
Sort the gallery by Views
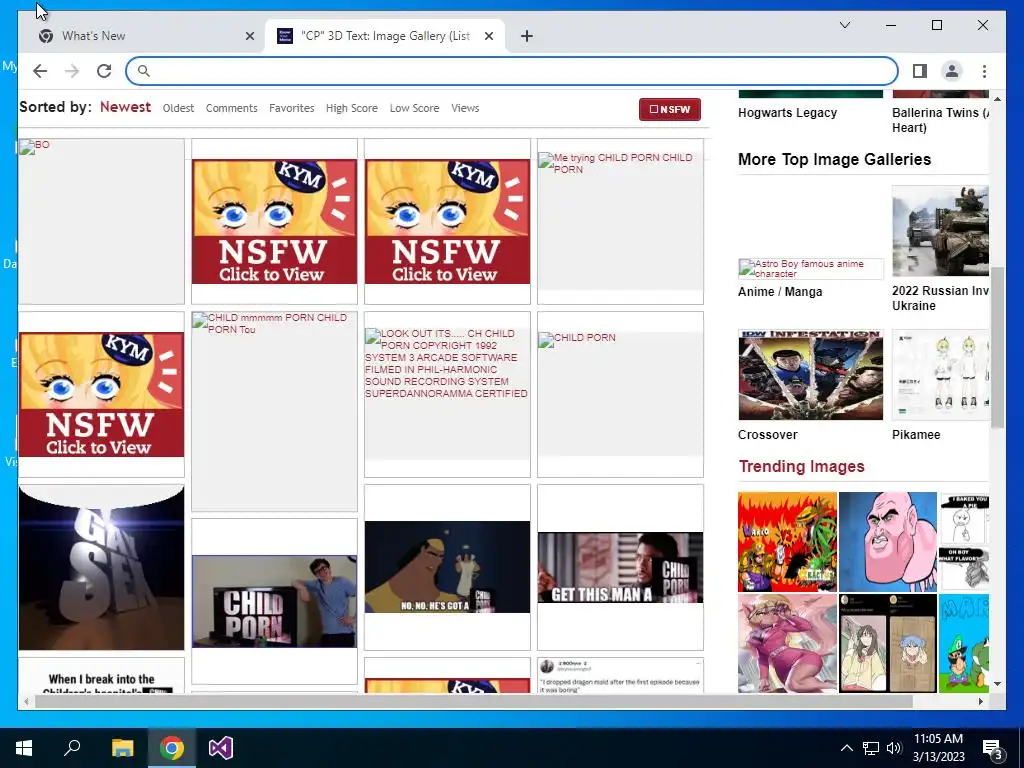465,108
